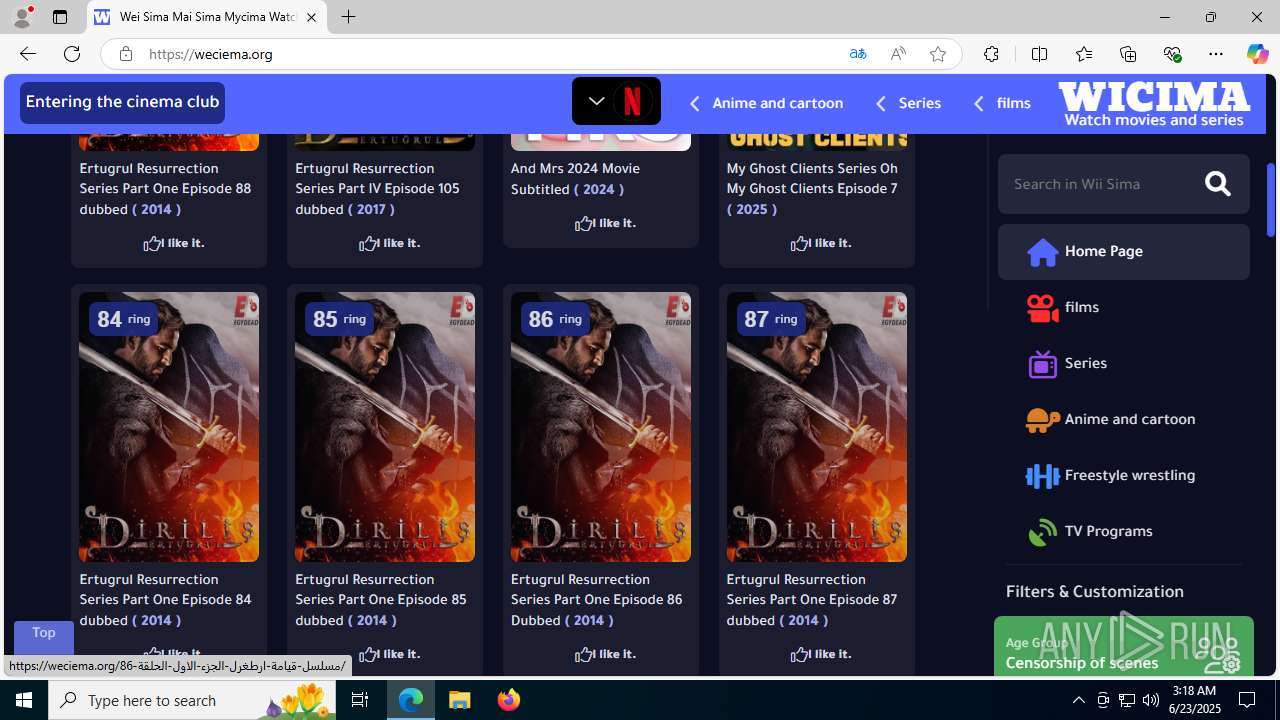Open Firefox from taskbar
The height and width of the screenshot is (720, 1280).
coord(508,700)
